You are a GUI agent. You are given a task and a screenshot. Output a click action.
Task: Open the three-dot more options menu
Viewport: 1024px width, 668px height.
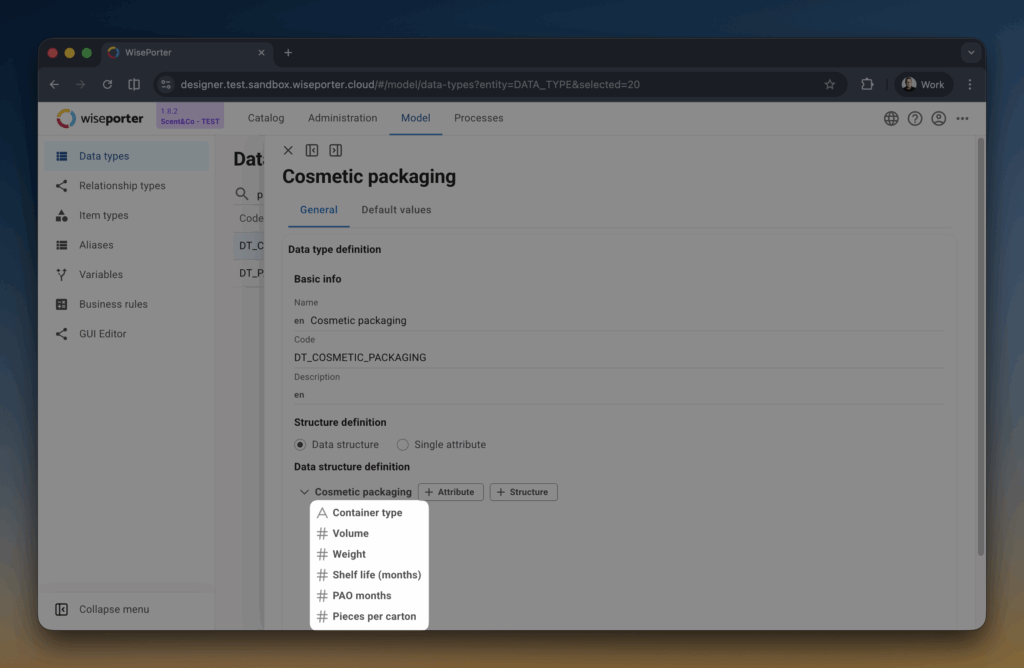pyautogui.click(x=962, y=118)
